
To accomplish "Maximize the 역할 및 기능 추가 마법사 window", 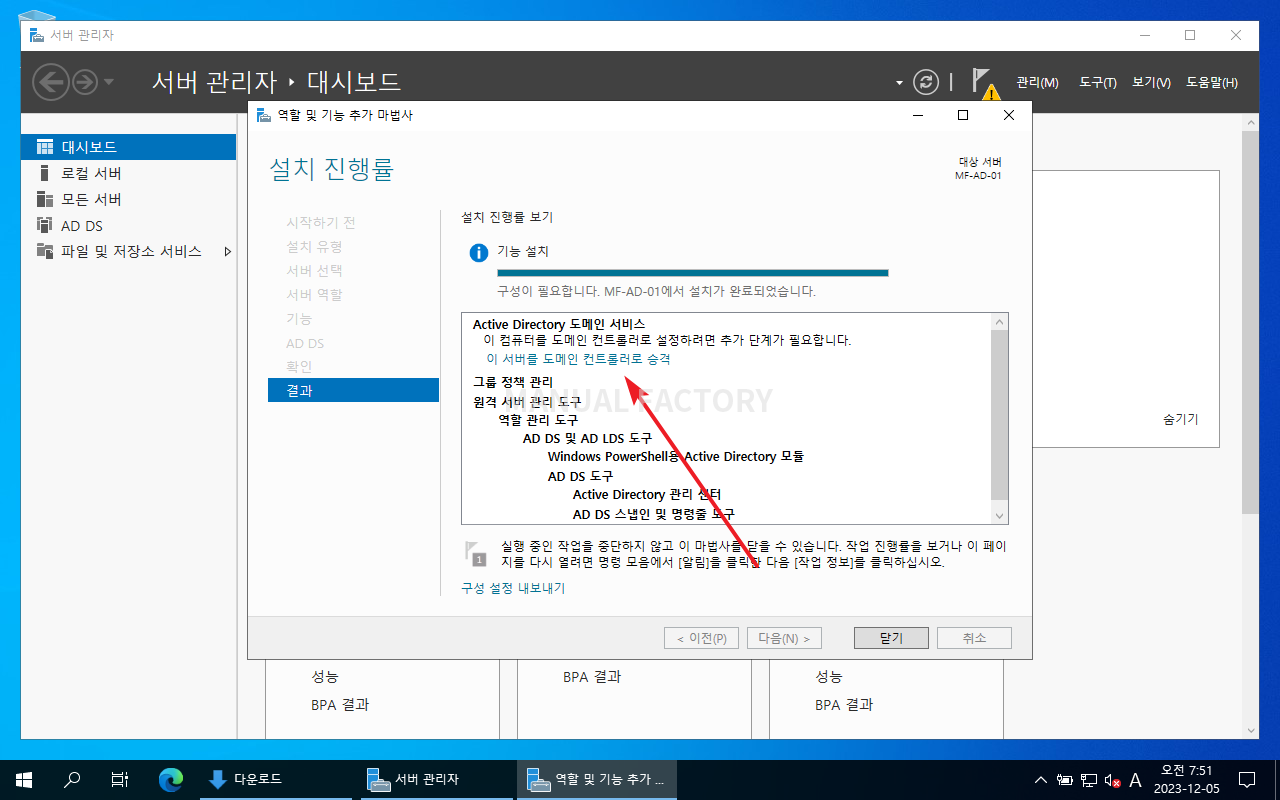I will 963,115.
